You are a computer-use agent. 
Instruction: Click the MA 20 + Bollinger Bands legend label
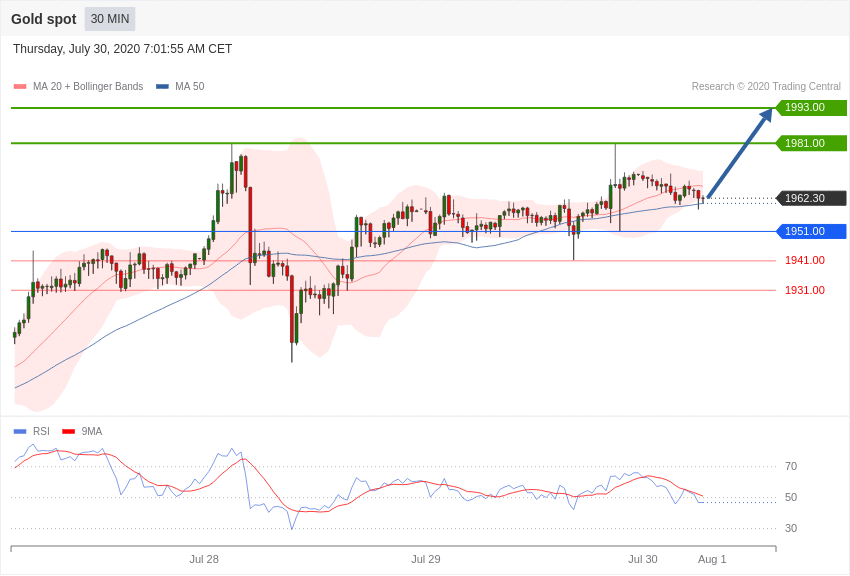tap(88, 86)
